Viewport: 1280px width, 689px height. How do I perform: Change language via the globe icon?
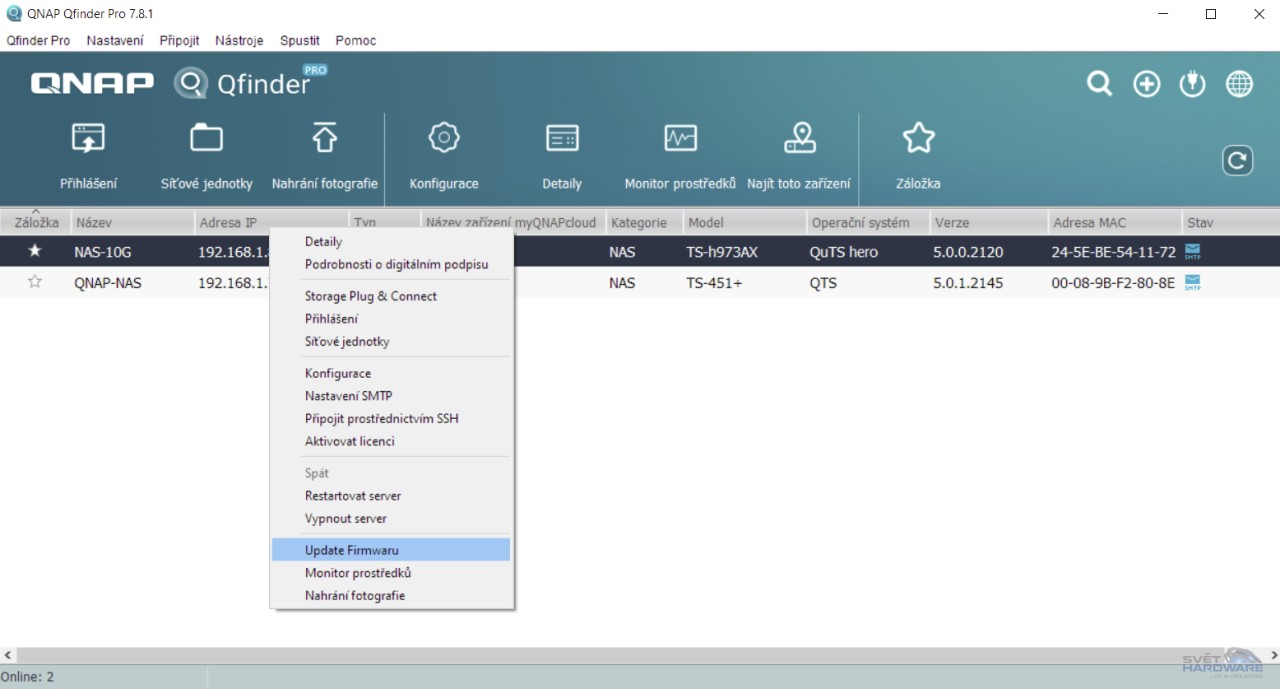tap(1239, 84)
